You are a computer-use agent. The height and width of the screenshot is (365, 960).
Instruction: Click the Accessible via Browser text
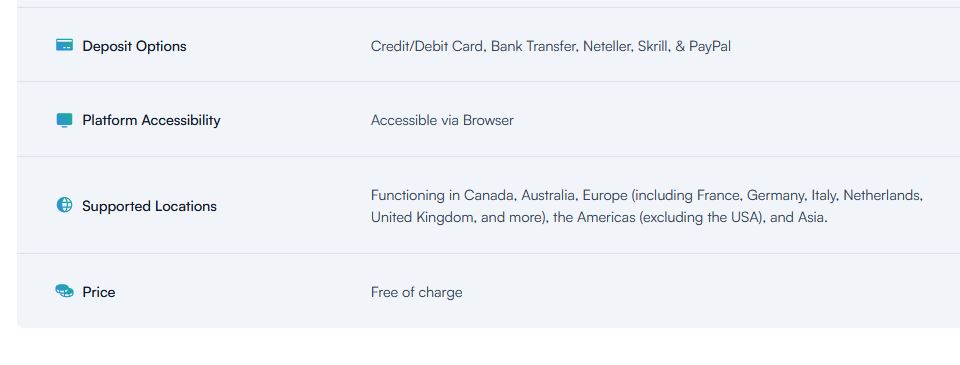click(442, 121)
